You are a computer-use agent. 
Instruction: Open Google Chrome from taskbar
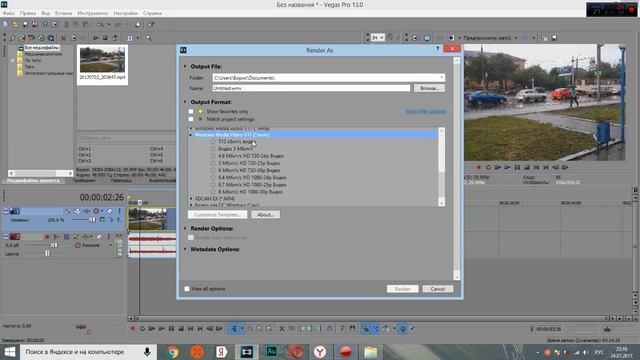coord(173,352)
